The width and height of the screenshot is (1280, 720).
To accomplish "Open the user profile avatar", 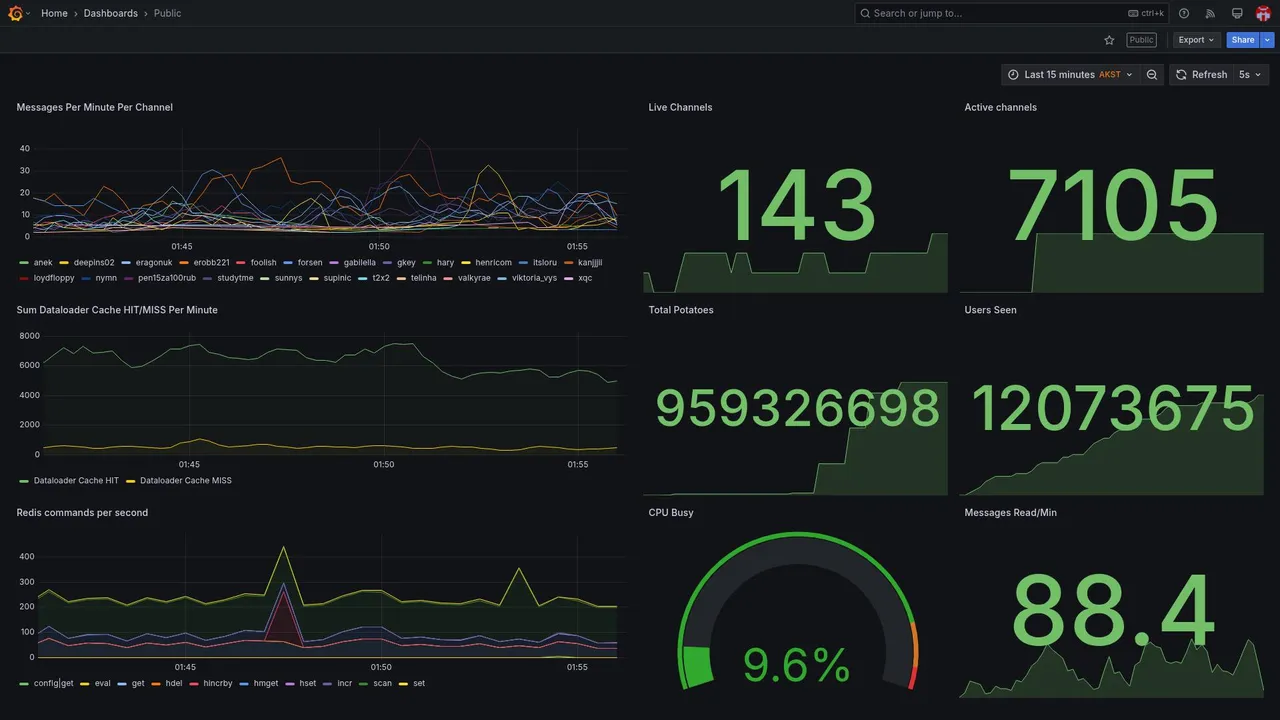I will tap(1263, 13).
